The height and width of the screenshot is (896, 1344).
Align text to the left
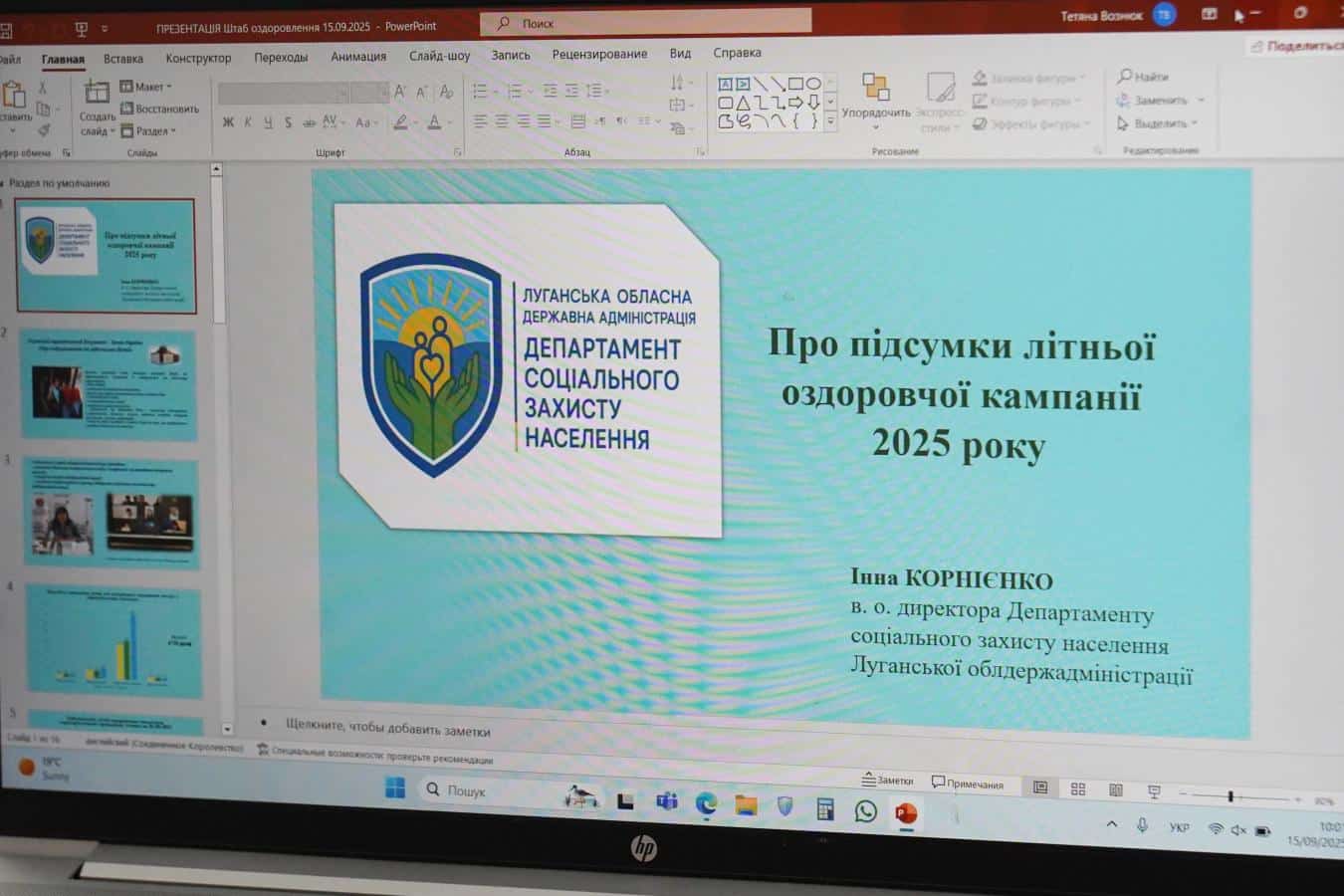coord(480,121)
